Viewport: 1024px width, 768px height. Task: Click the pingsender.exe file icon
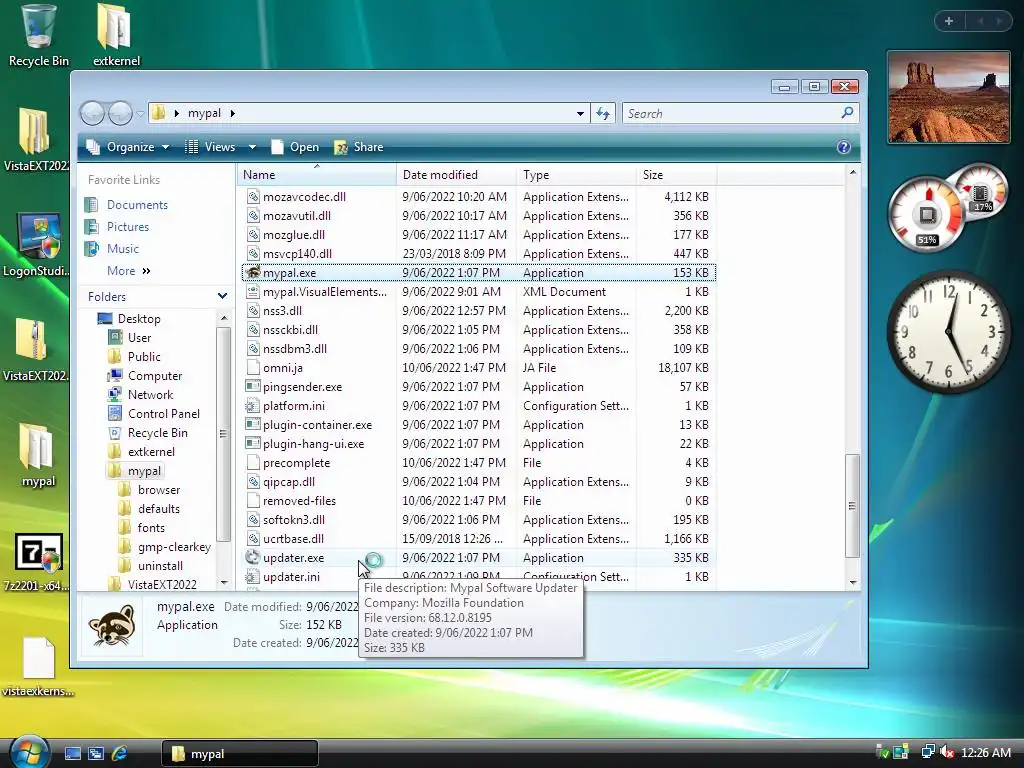253,387
